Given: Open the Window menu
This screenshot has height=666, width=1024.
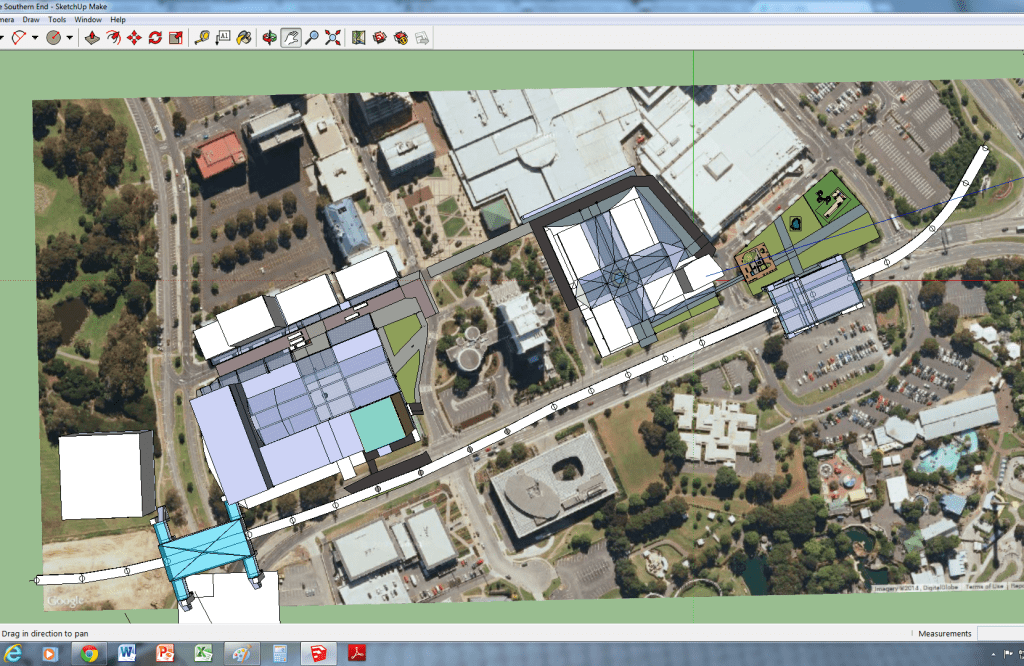Looking at the screenshot, I should 88,19.
